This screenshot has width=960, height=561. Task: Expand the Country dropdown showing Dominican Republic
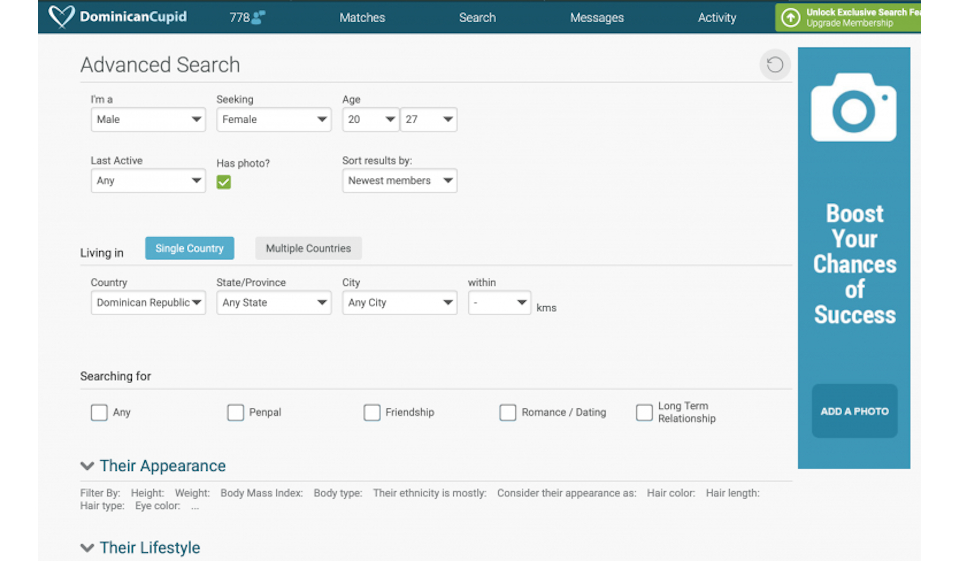tap(148, 303)
